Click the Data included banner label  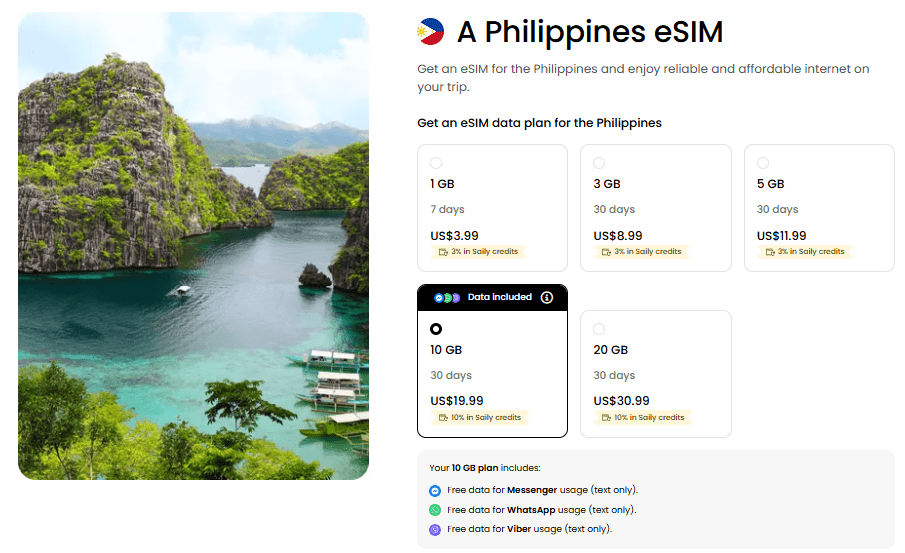click(x=500, y=297)
